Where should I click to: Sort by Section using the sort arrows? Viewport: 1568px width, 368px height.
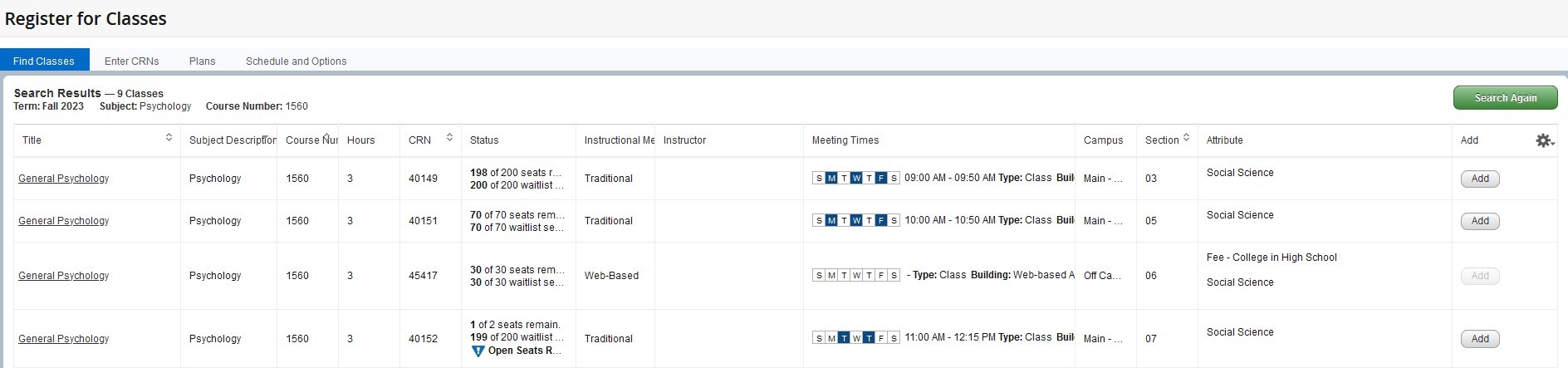pyautogui.click(x=1186, y=138)
